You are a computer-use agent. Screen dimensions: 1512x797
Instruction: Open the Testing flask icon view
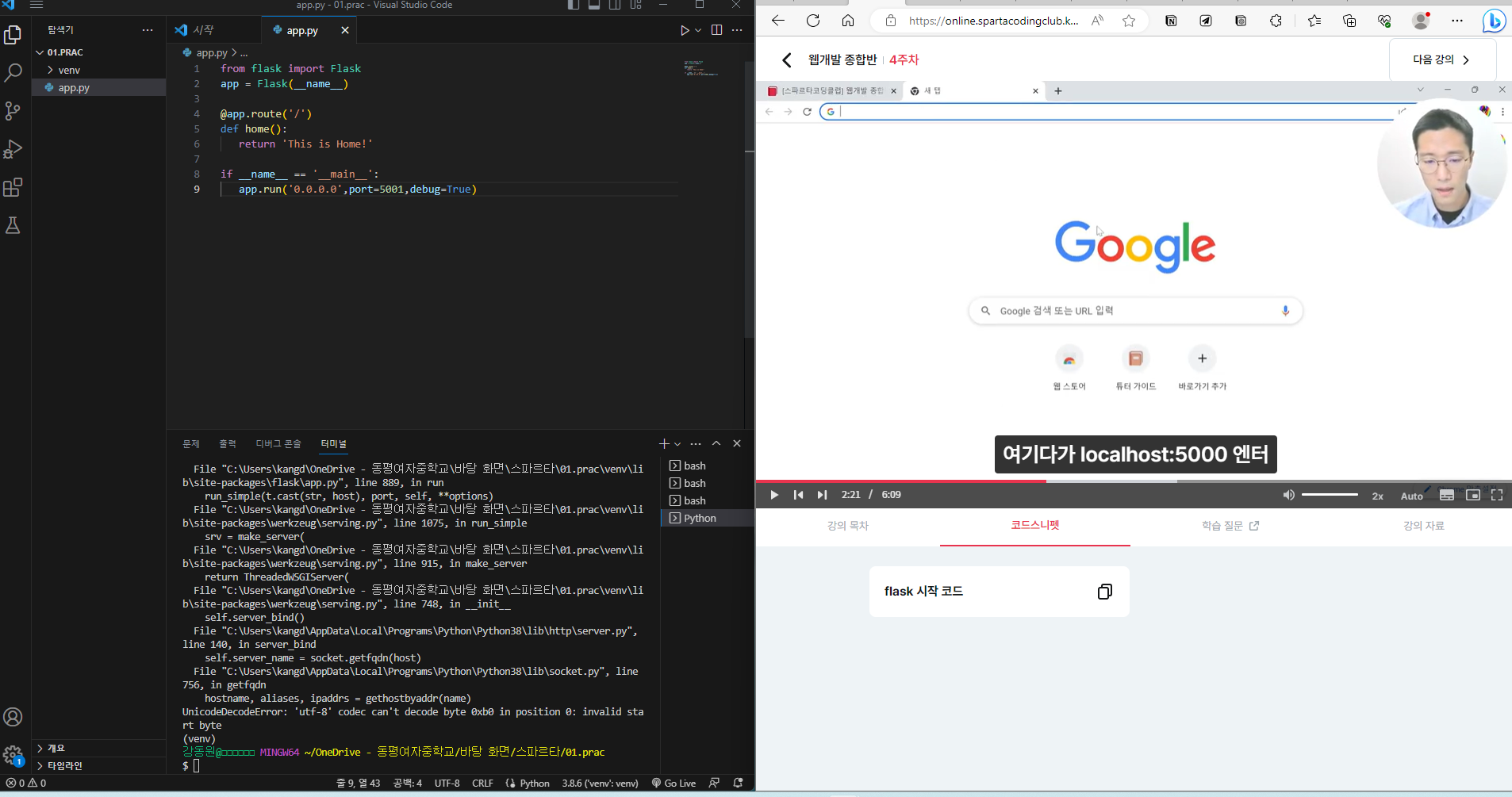(x=13, y=226)
